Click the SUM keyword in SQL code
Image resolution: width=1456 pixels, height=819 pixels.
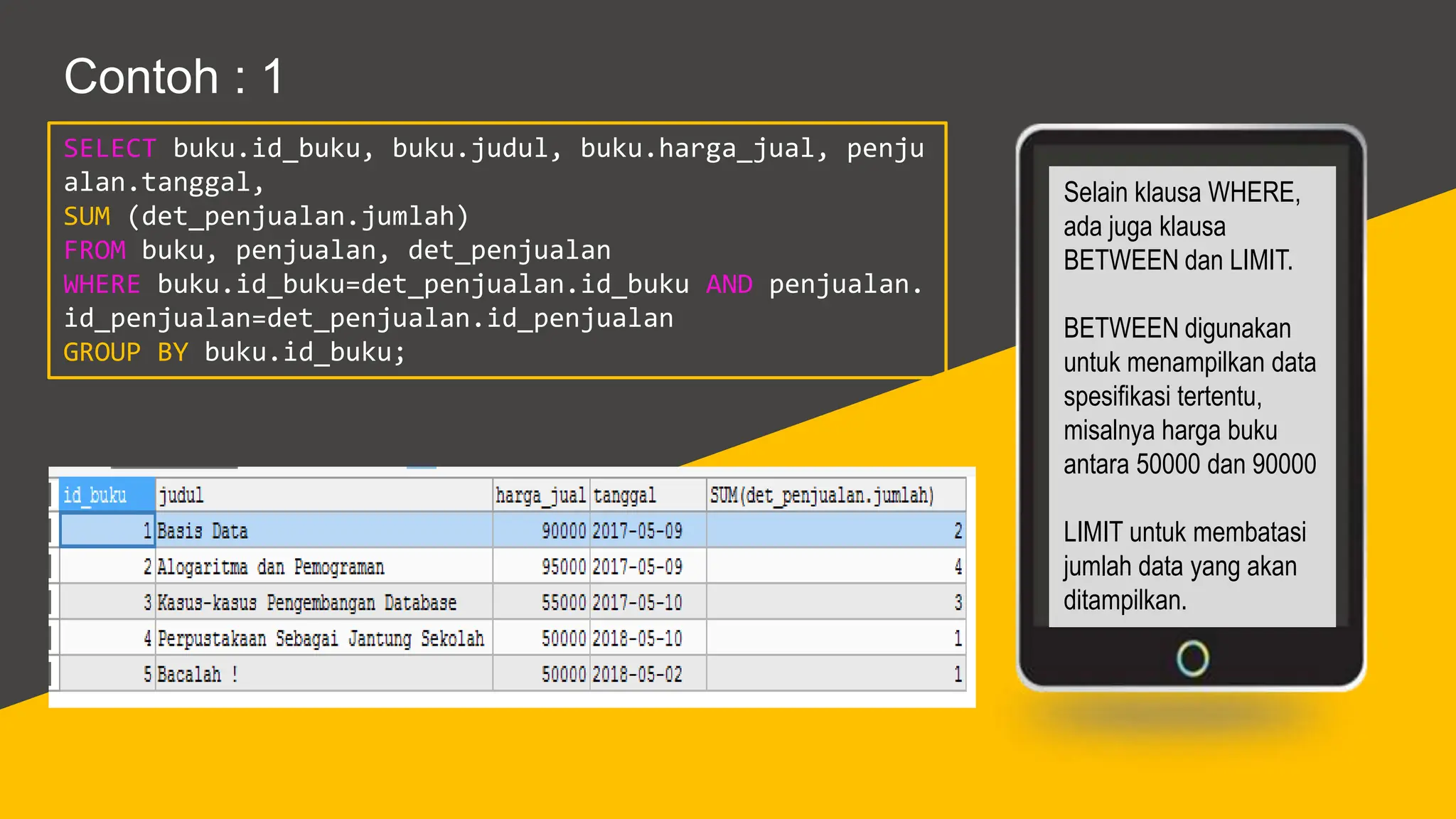[87, 216]
